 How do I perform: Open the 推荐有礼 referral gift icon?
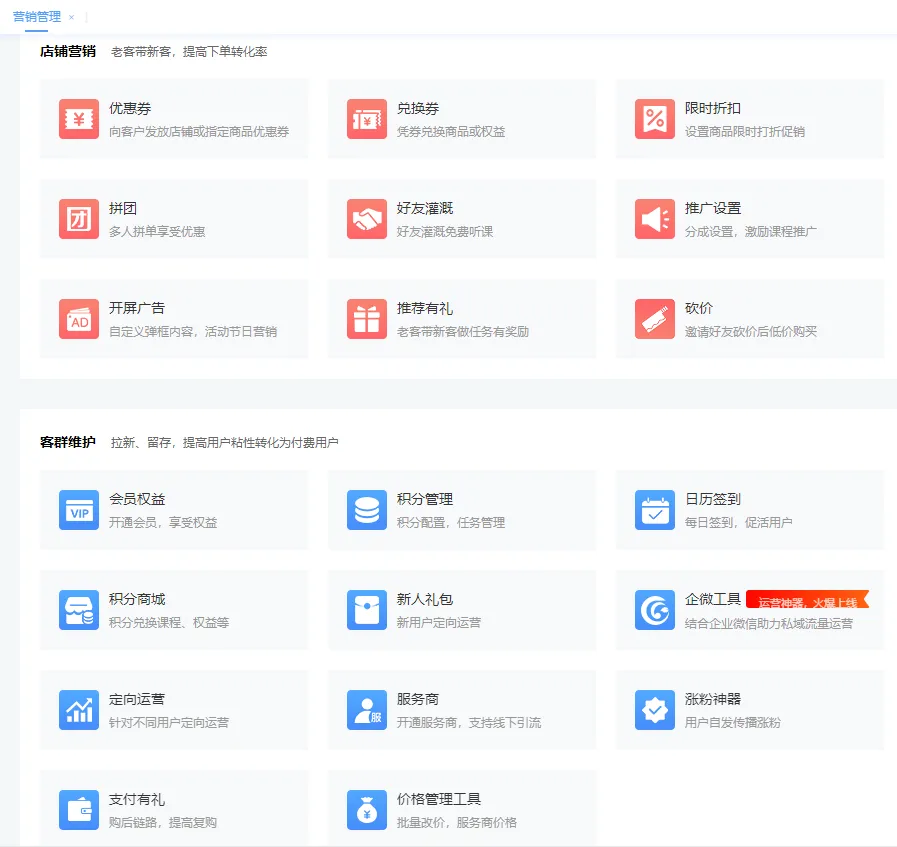coord(366,320)
